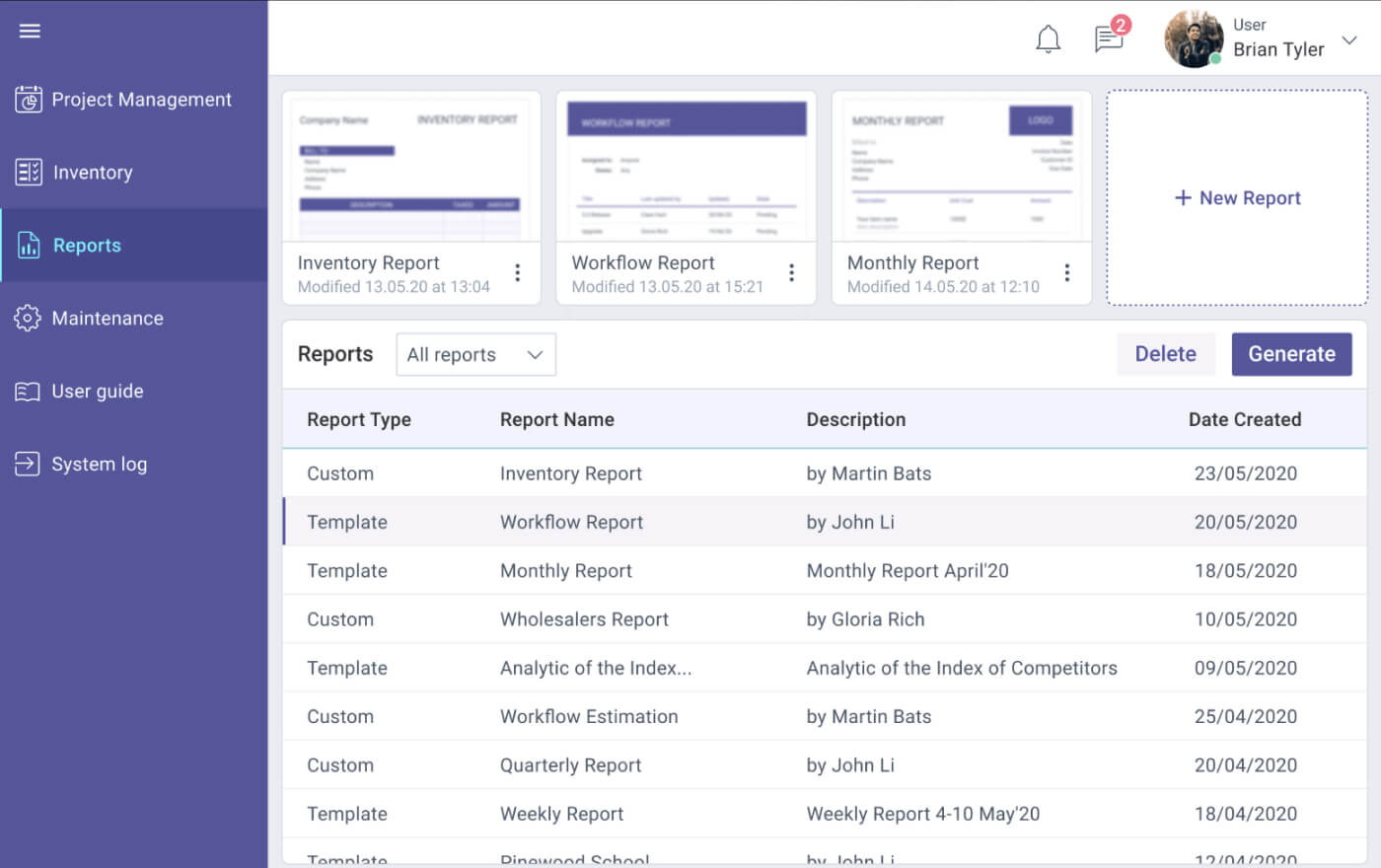
Task: Create a report with New Report
Action: [1237, 197]
